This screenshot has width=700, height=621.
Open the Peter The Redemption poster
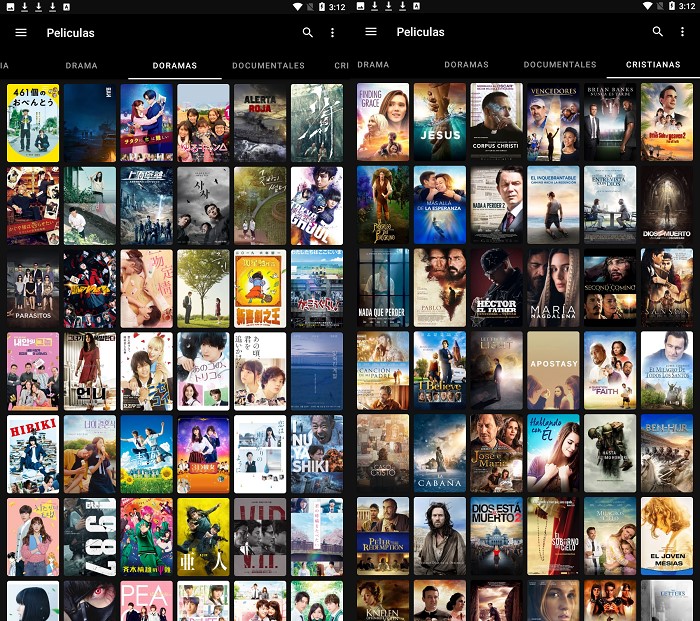[x=383, y=536]
